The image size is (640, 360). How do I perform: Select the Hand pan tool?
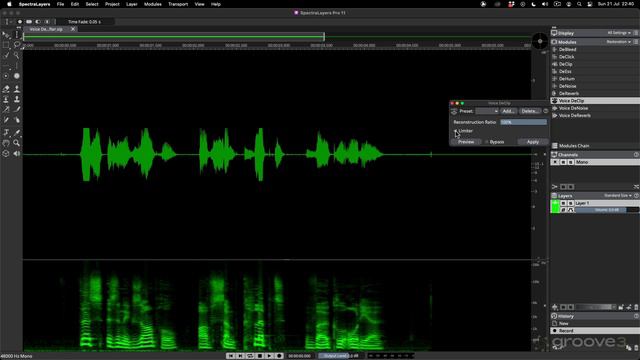point(6,143)
